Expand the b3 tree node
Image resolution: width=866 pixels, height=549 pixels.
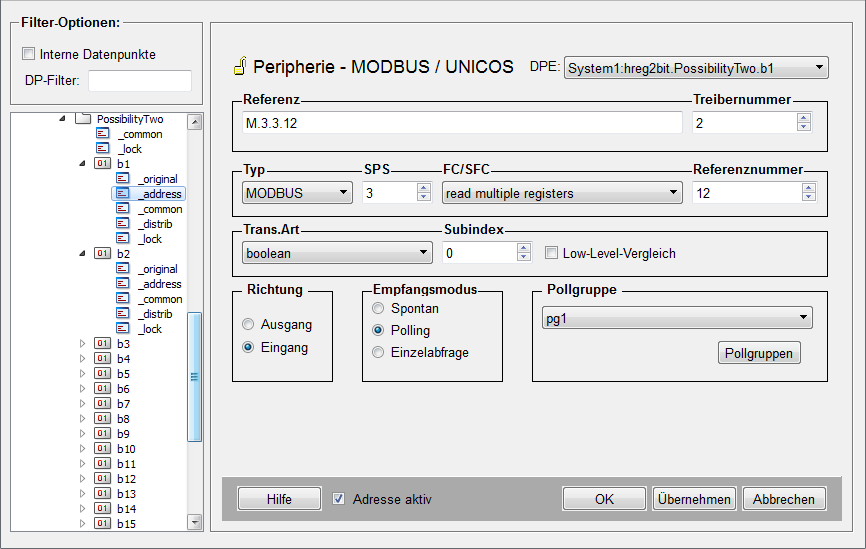coord(82,344)
